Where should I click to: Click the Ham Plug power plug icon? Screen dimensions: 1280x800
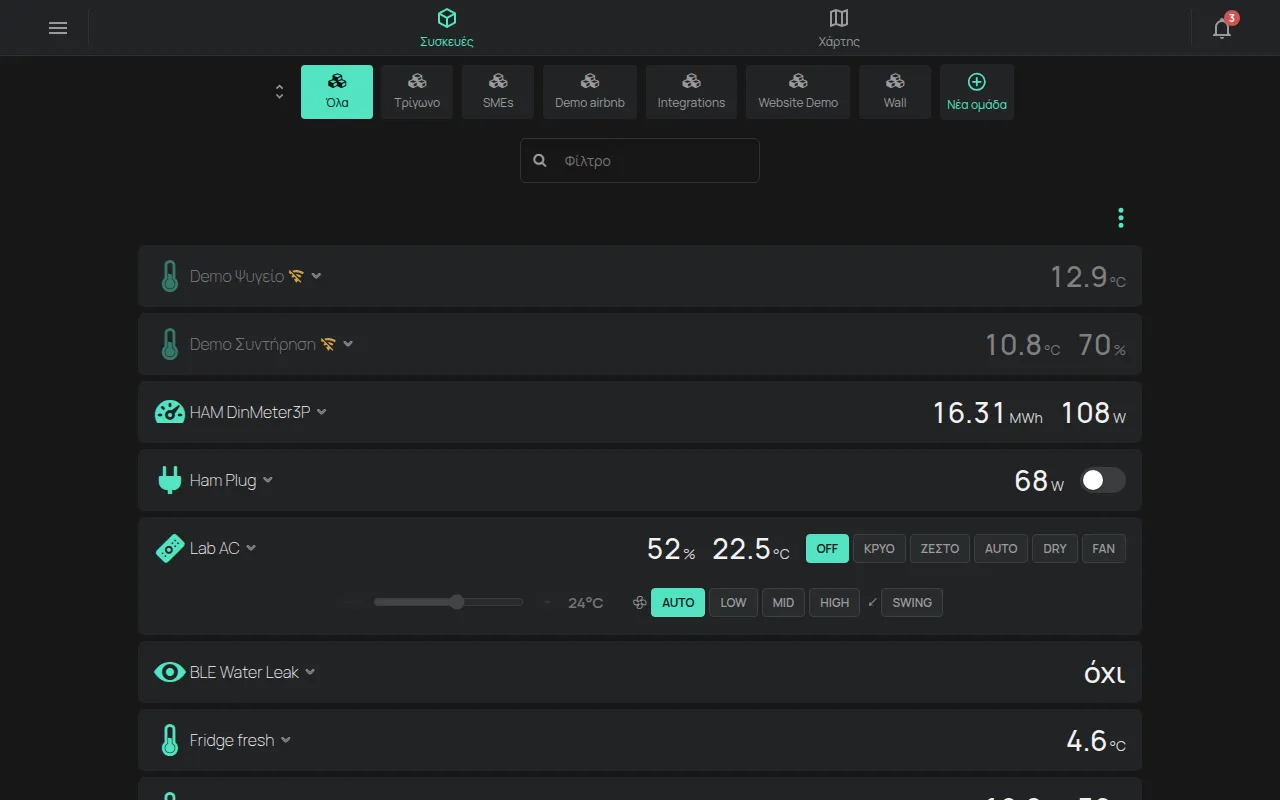tap(170, 480)
